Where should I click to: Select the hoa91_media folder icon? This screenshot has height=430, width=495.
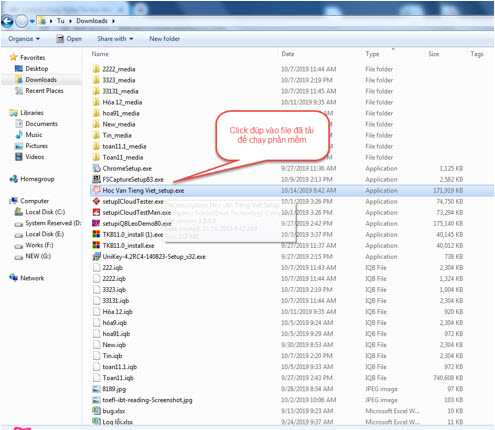click(96, 113)
